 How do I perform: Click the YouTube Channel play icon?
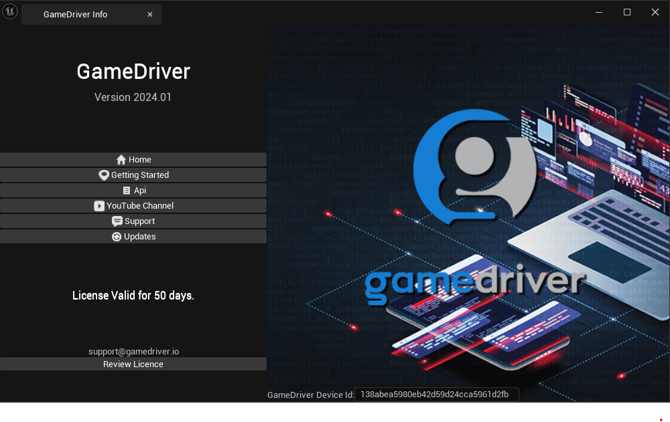tap(99, 206)
